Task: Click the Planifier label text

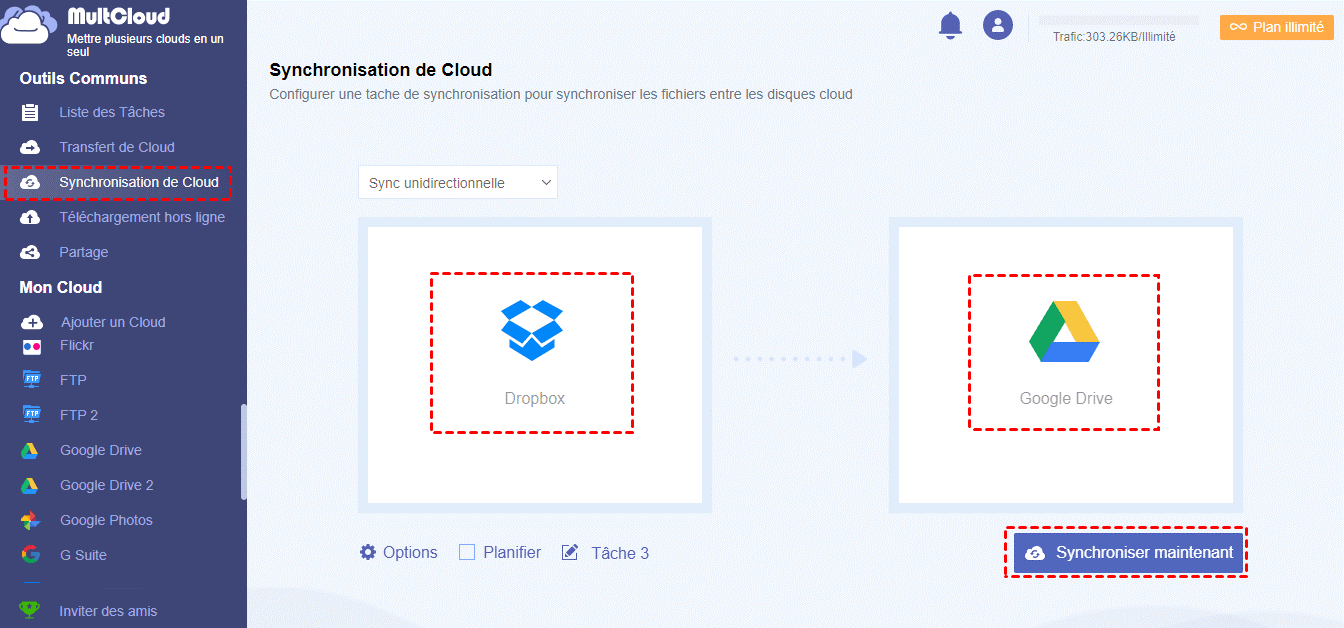Action: pyautogui.click(x=512, y=552)
